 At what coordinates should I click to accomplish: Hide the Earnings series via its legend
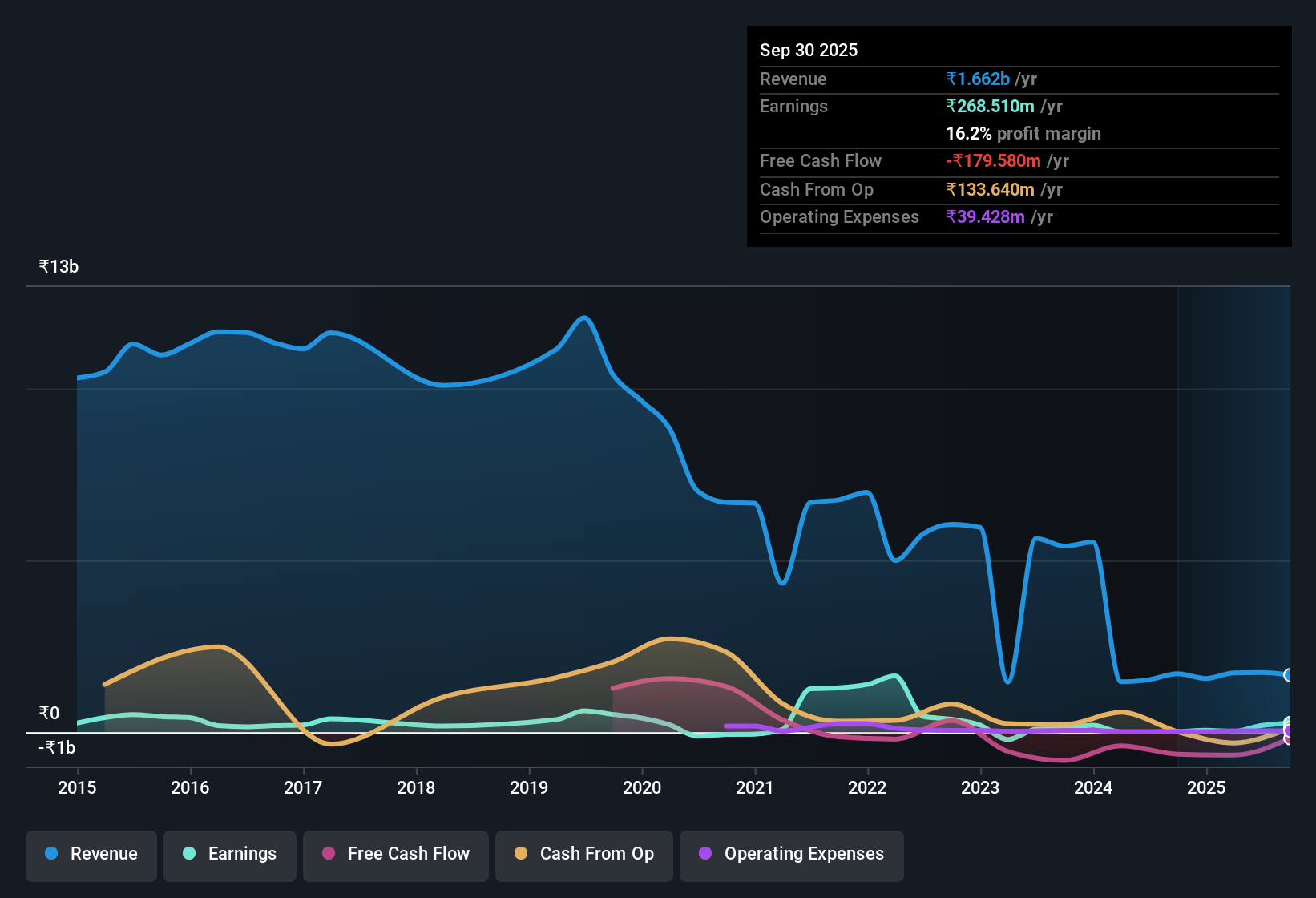tap(229, 854)
